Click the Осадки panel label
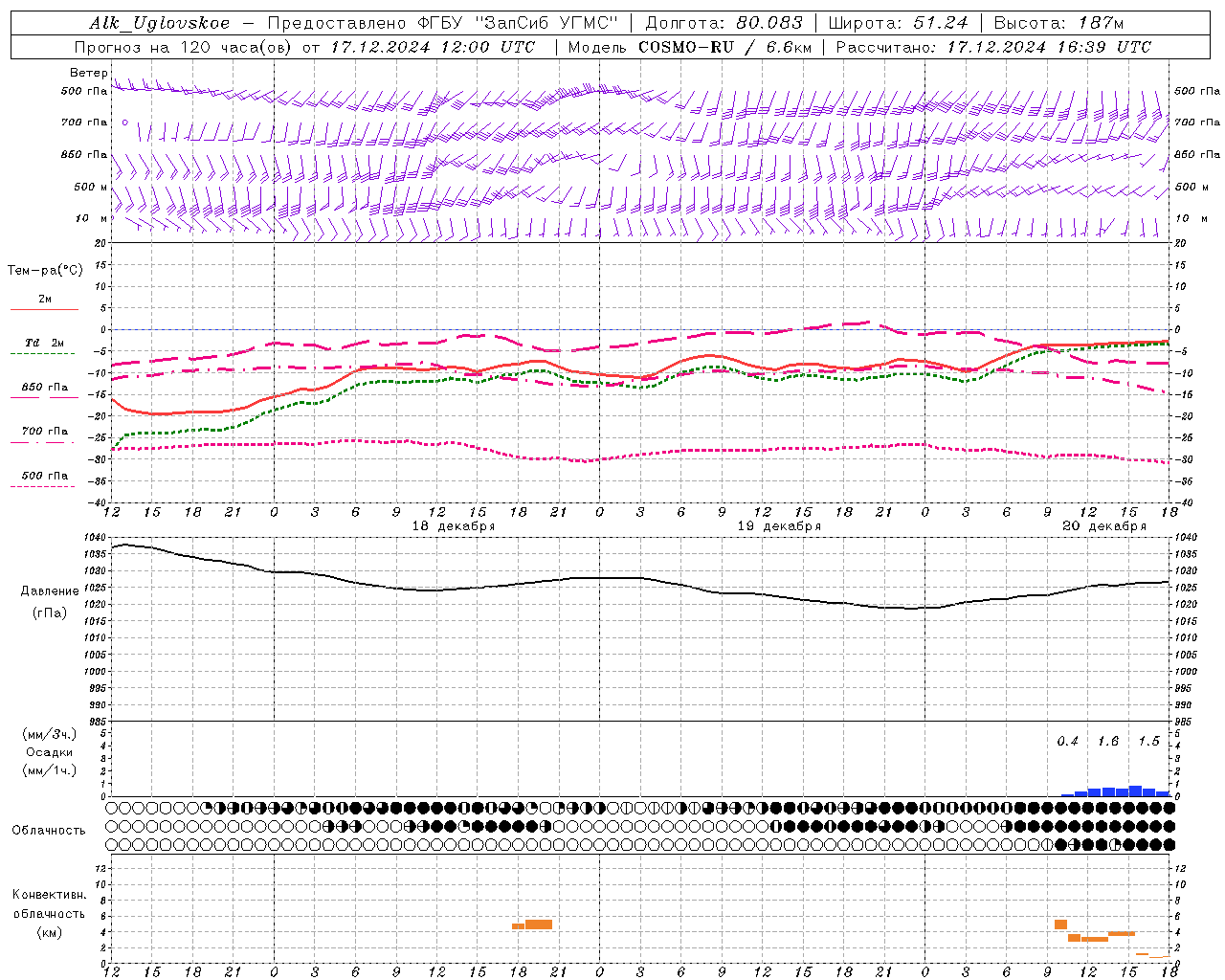 (x=50, y=752)
